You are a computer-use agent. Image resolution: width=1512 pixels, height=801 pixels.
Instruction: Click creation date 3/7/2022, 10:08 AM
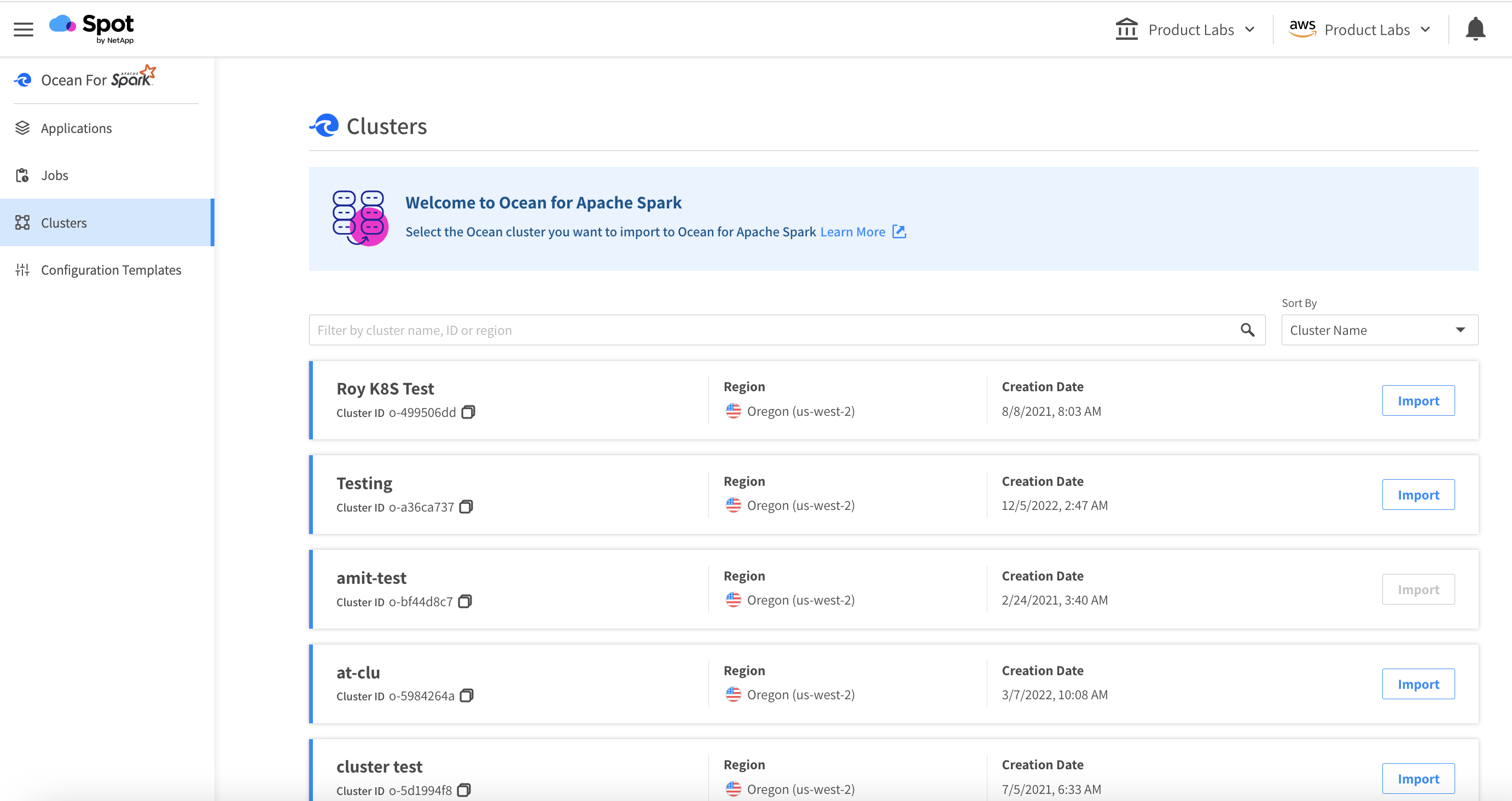point(1055,694)
